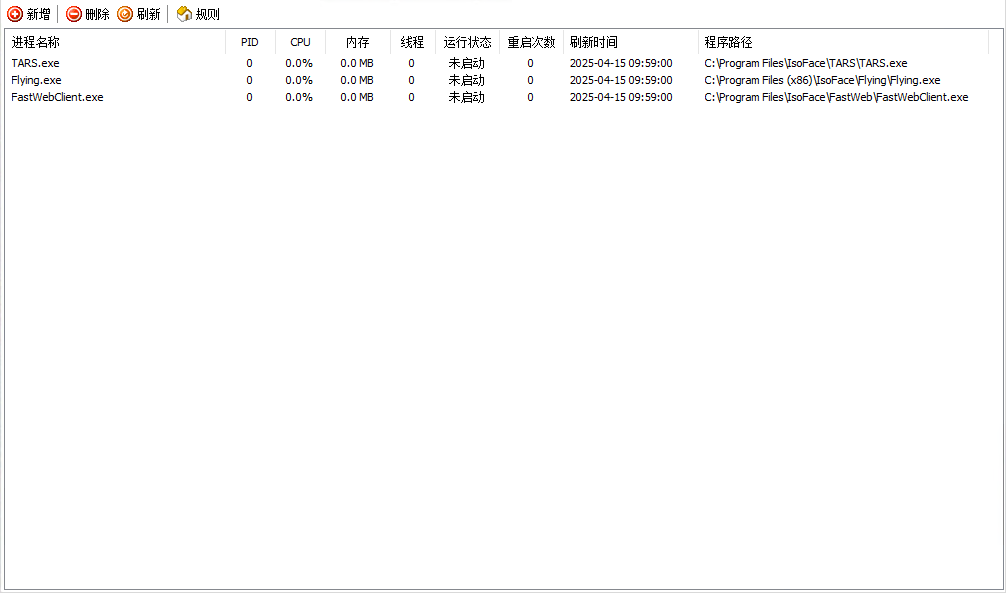Sort by the CPU column header
The width and height of the screenshot is (1006, 593).
(300, 43)
